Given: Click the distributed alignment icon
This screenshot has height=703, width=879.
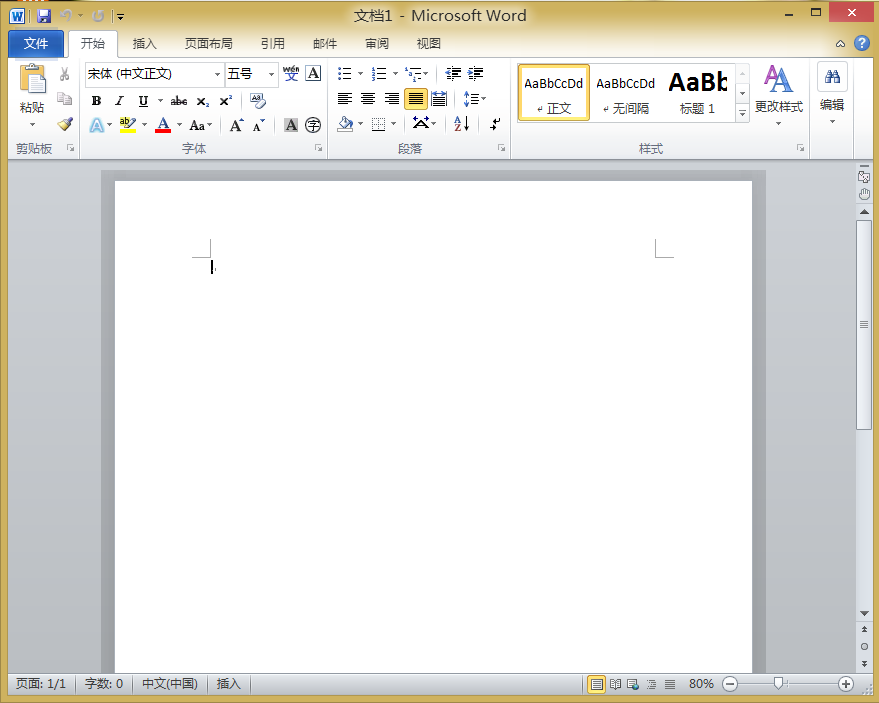Looking at the screenshot, I should pyautogui.click(x=439, y=99).
